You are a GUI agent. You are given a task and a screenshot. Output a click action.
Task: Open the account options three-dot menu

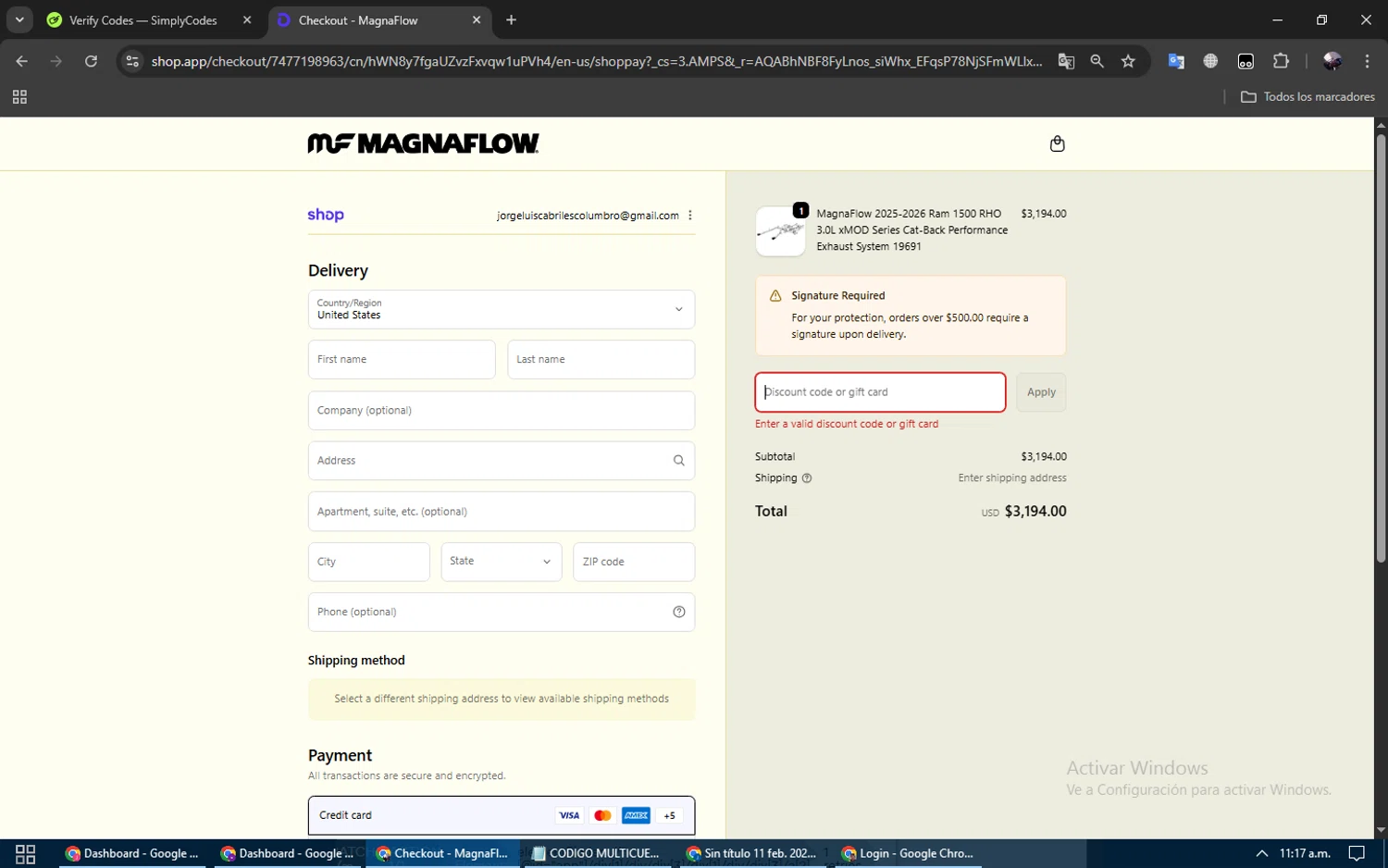click(690, 216)
